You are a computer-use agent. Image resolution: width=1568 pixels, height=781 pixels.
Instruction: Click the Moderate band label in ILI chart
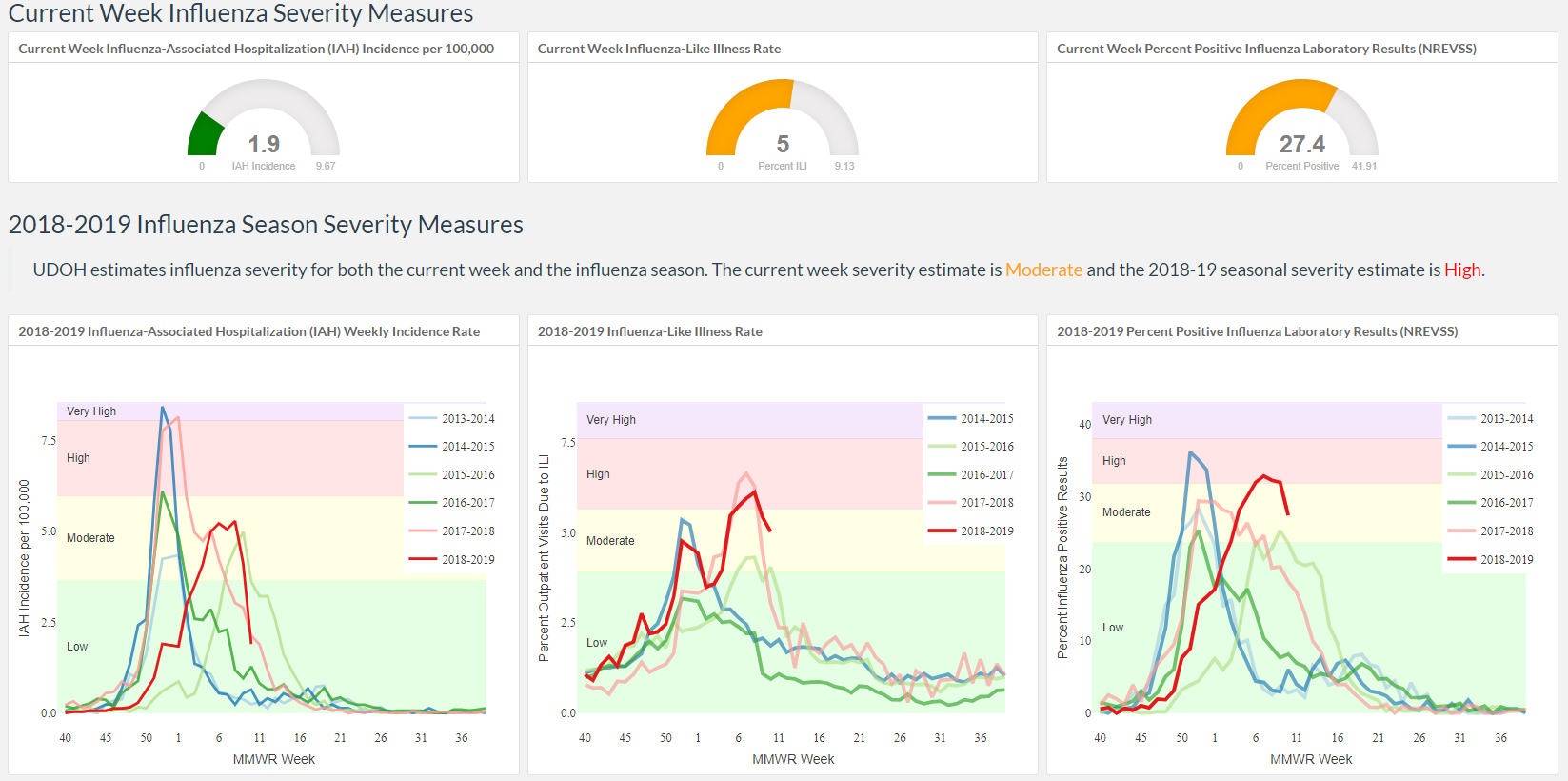click(610, 540)
